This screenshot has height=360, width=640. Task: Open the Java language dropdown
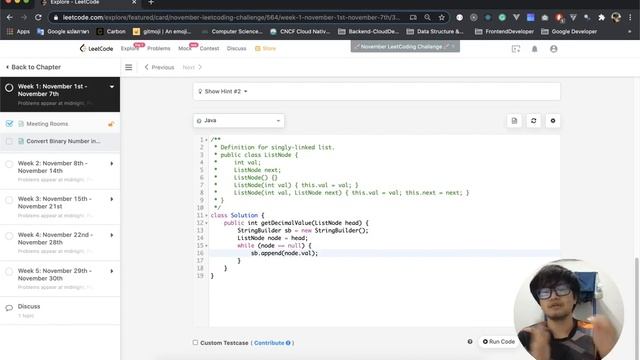239,121
